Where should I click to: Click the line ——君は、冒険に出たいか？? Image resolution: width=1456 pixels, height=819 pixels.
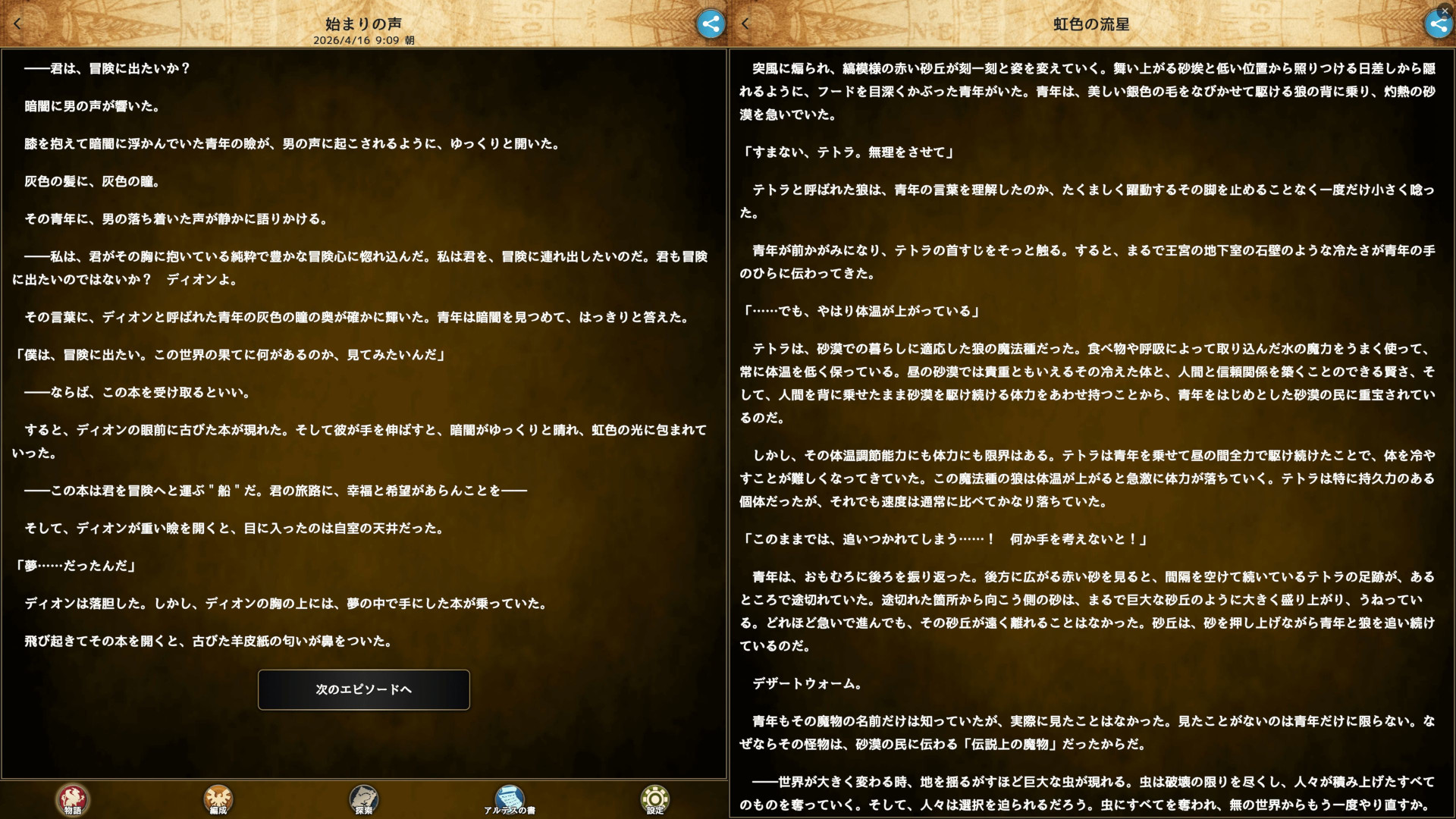coord(107,68)
